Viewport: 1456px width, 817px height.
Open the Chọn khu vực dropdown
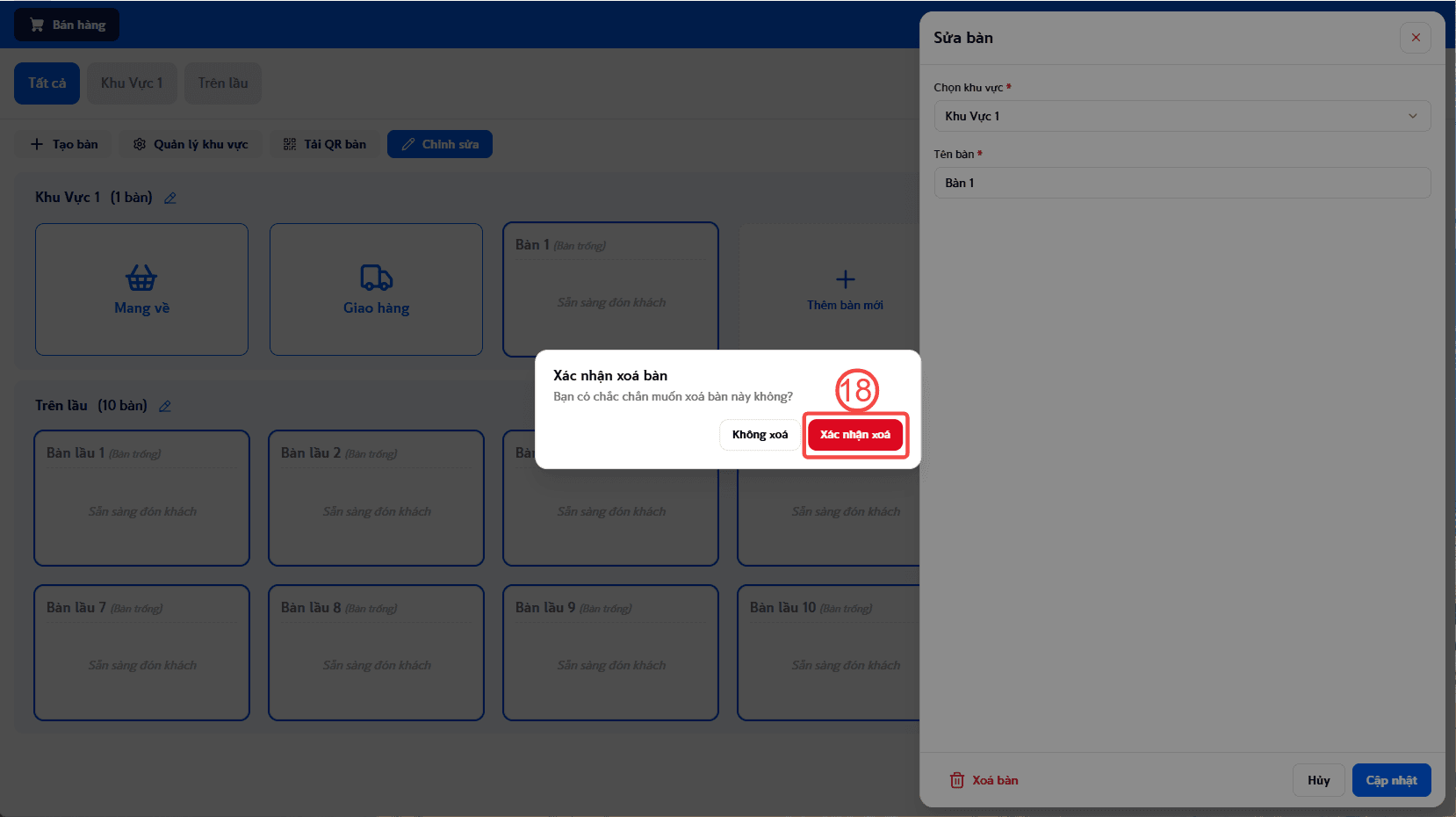[x=1182, y=116]
